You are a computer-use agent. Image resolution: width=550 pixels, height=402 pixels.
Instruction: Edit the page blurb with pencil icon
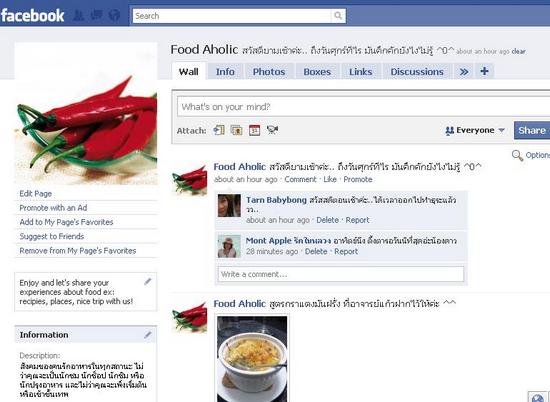(148, 281)
